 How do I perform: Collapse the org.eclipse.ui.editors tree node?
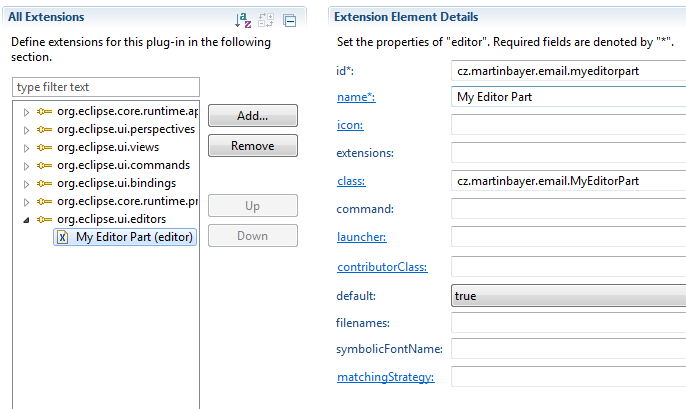coord(26,220)
